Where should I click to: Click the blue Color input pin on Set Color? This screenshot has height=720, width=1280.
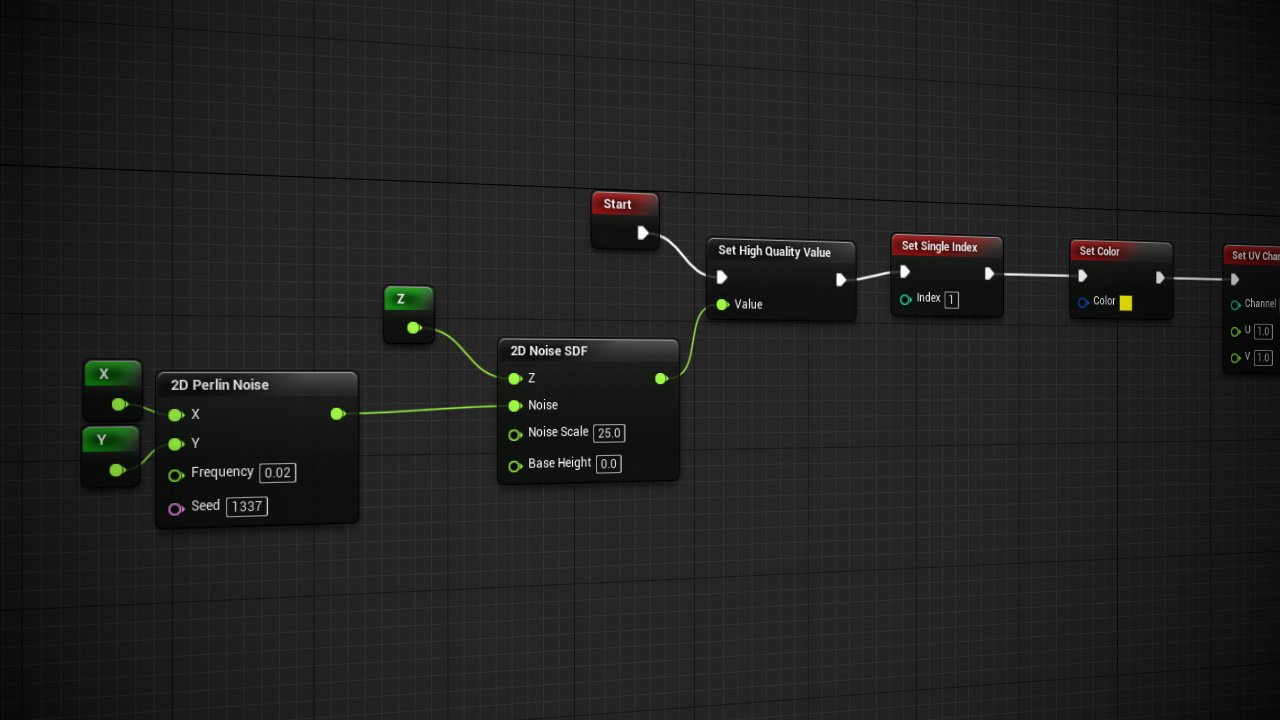click(1083, 302)
